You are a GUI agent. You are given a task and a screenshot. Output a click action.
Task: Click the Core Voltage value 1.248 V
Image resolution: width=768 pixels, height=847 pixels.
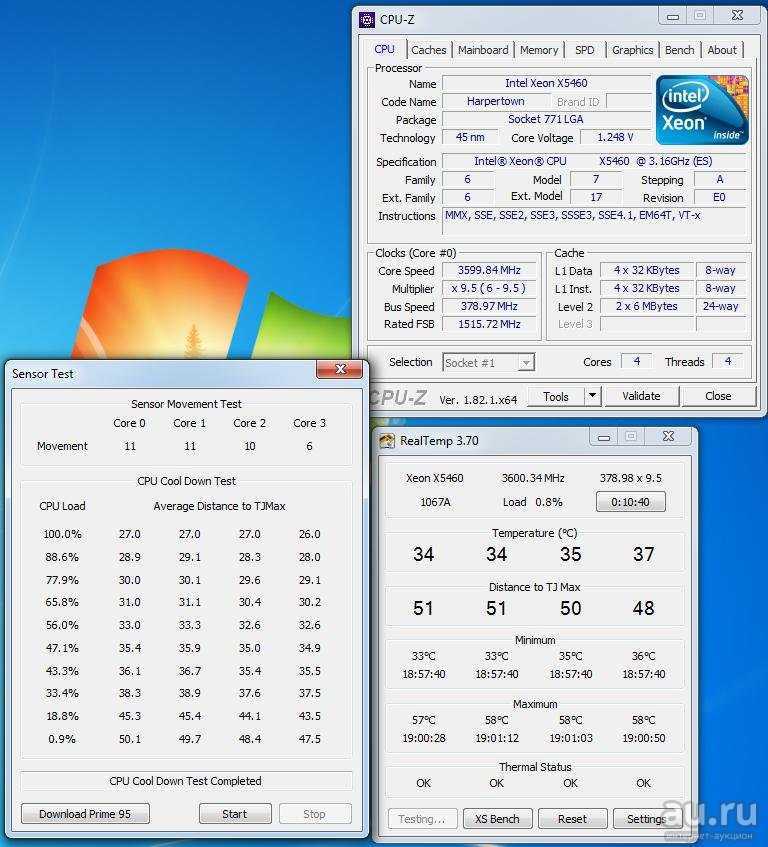click(x=615, y=137)
